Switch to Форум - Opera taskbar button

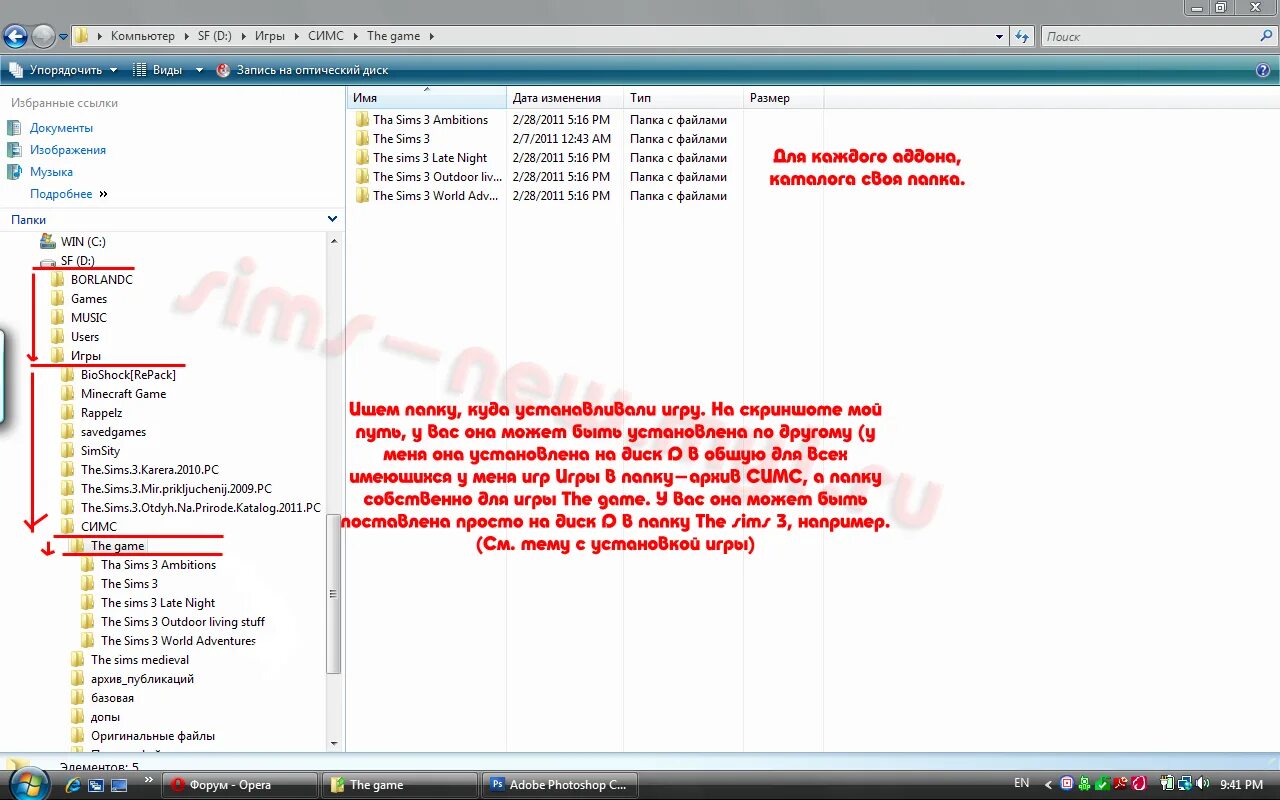(x=240, y=785)
